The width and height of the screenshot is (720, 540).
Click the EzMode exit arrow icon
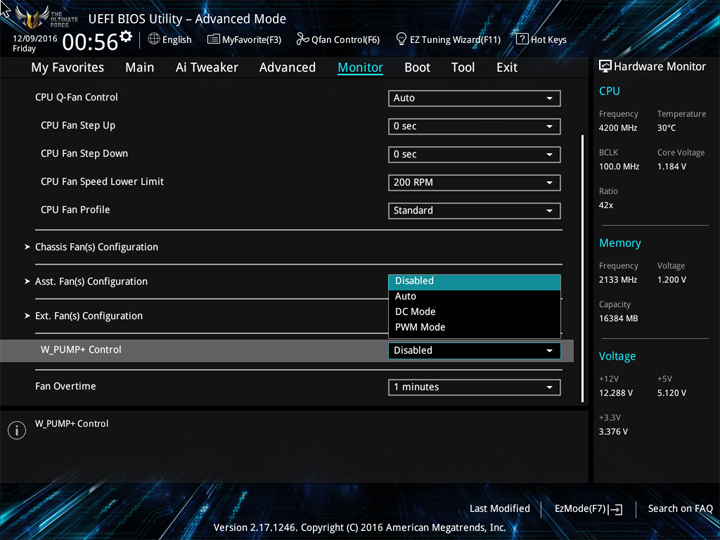617,509
